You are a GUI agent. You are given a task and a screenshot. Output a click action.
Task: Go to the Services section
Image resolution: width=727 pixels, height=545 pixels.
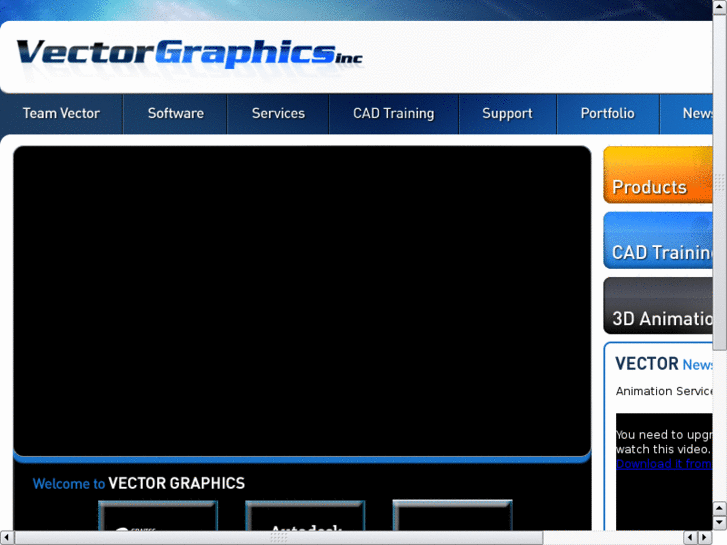(x=278, y=114)
